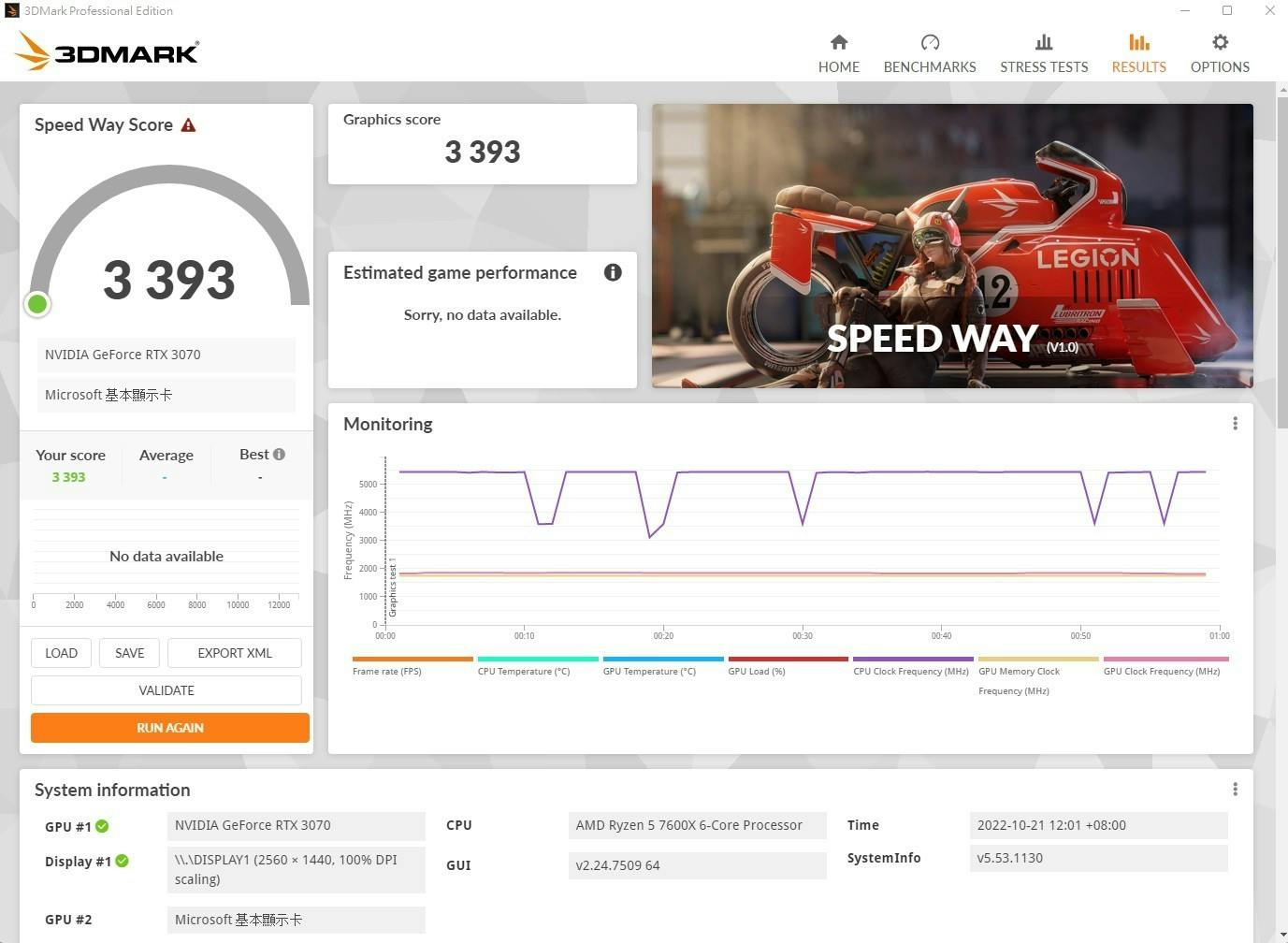Show info about estimated game performance
The width and height of the screenshot is (1288, 943).
pyautogui.click(x=613, y=272)
